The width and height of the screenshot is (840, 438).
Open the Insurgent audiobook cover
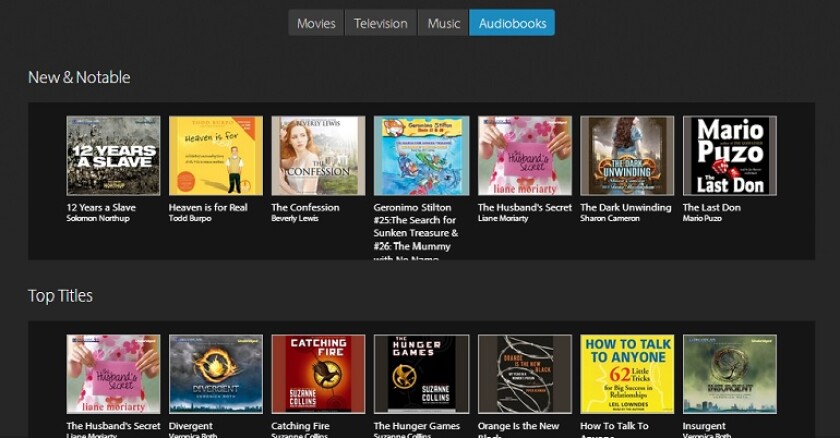point(729,374)
